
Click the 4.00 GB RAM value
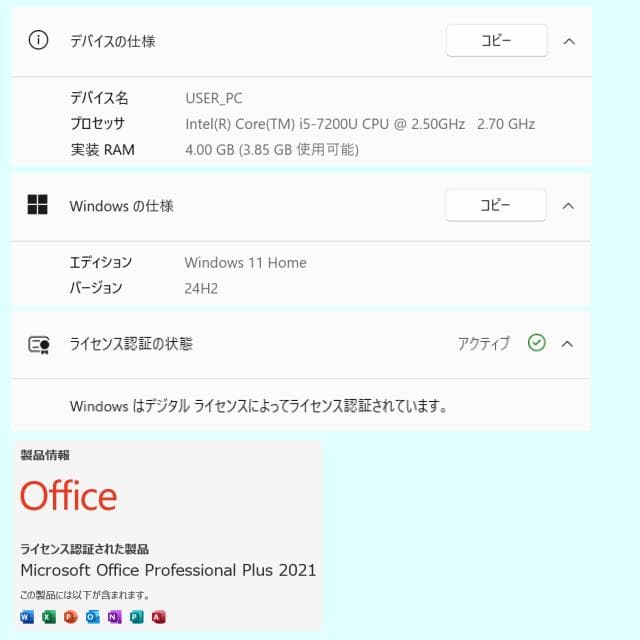(272, 150)
